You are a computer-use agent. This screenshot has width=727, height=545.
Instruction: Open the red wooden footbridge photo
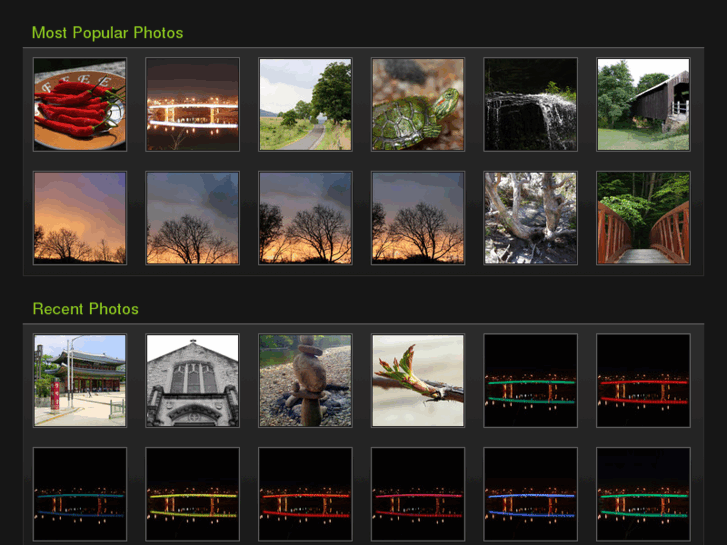(643, 218)
